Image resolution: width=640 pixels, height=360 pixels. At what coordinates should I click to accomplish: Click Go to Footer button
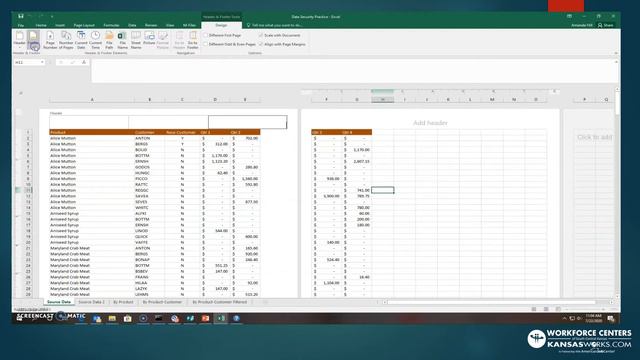click(x=193, y=40)
